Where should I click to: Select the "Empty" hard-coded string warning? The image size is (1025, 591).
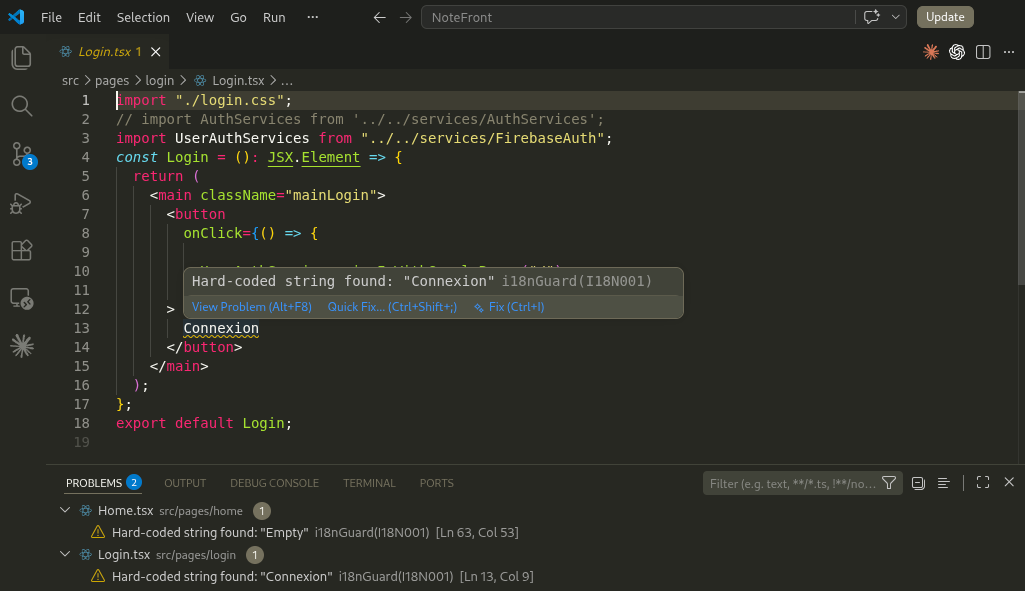point(535,532)
